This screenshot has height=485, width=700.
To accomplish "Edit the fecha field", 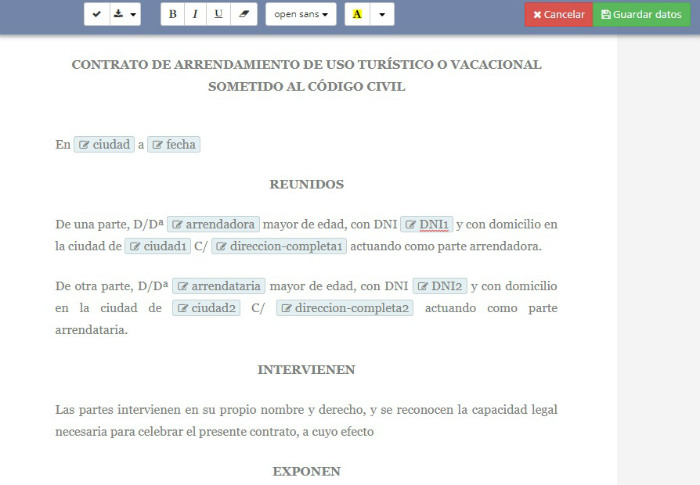I will (174, 144).
